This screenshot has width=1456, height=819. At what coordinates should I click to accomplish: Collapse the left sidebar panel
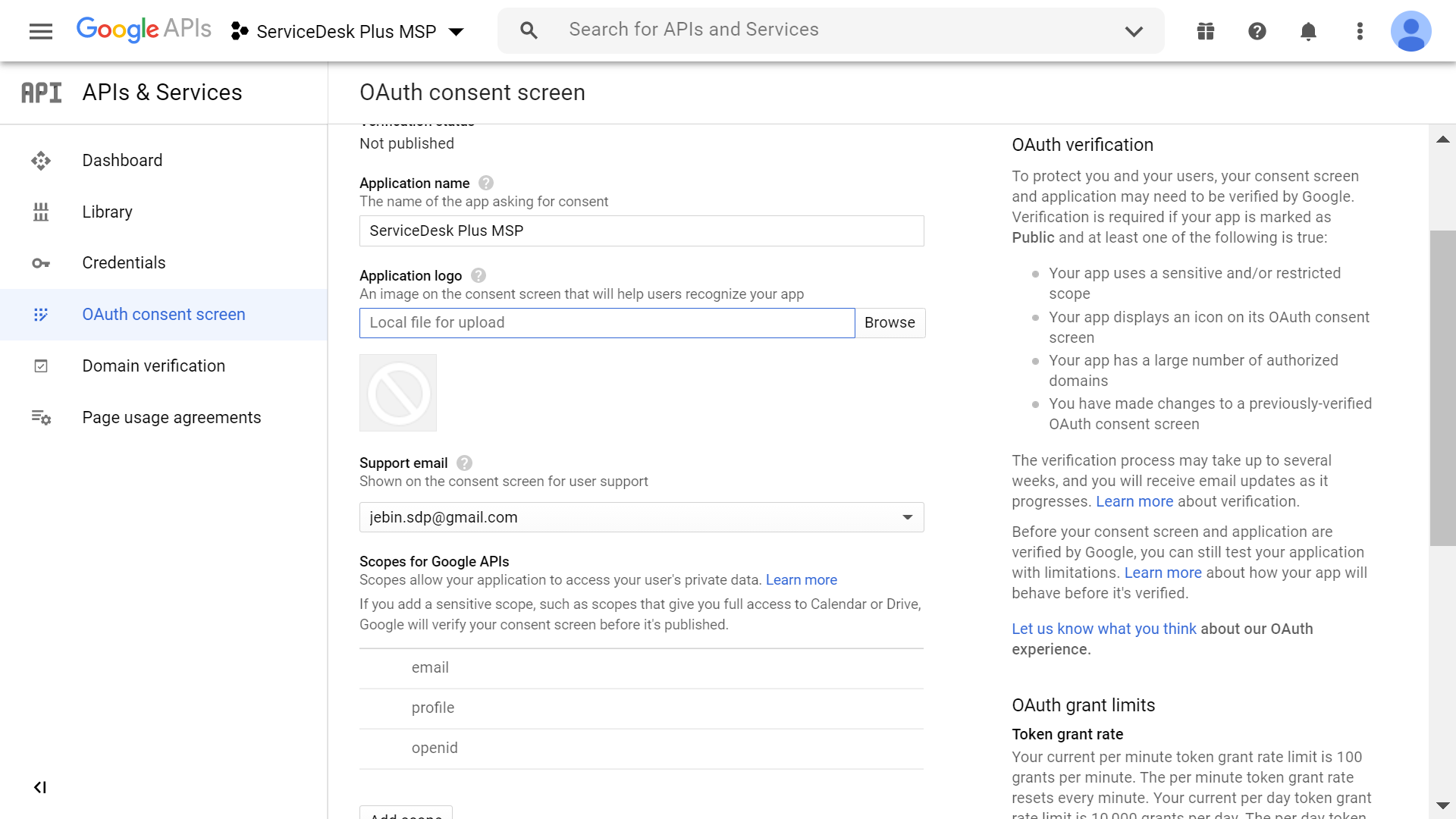coord(40,787)
